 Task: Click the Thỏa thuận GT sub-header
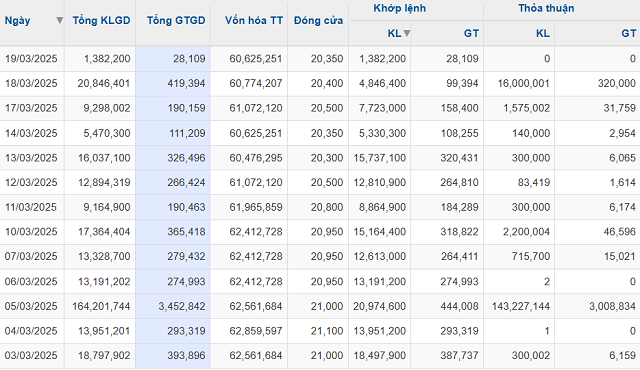[x=629, y=33]
